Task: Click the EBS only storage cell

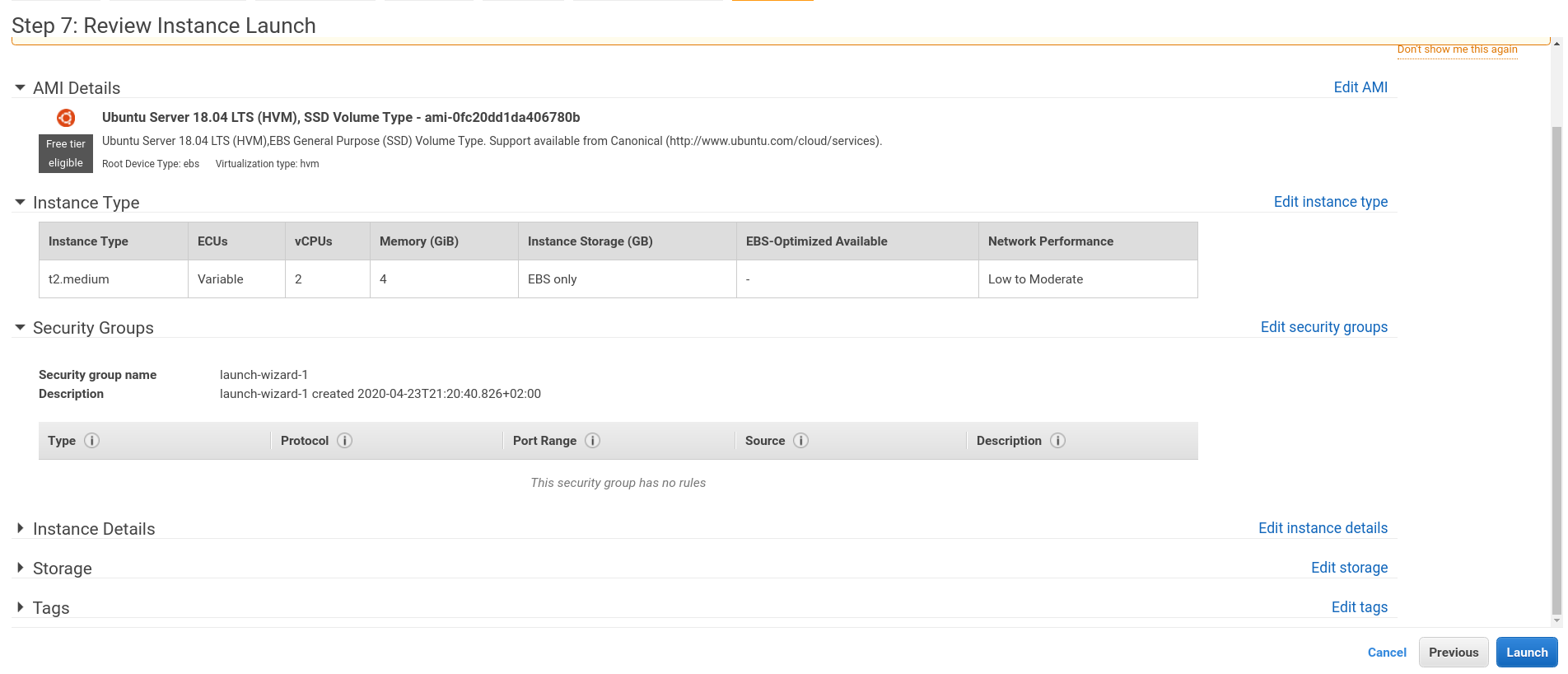Action: [628, 279]
